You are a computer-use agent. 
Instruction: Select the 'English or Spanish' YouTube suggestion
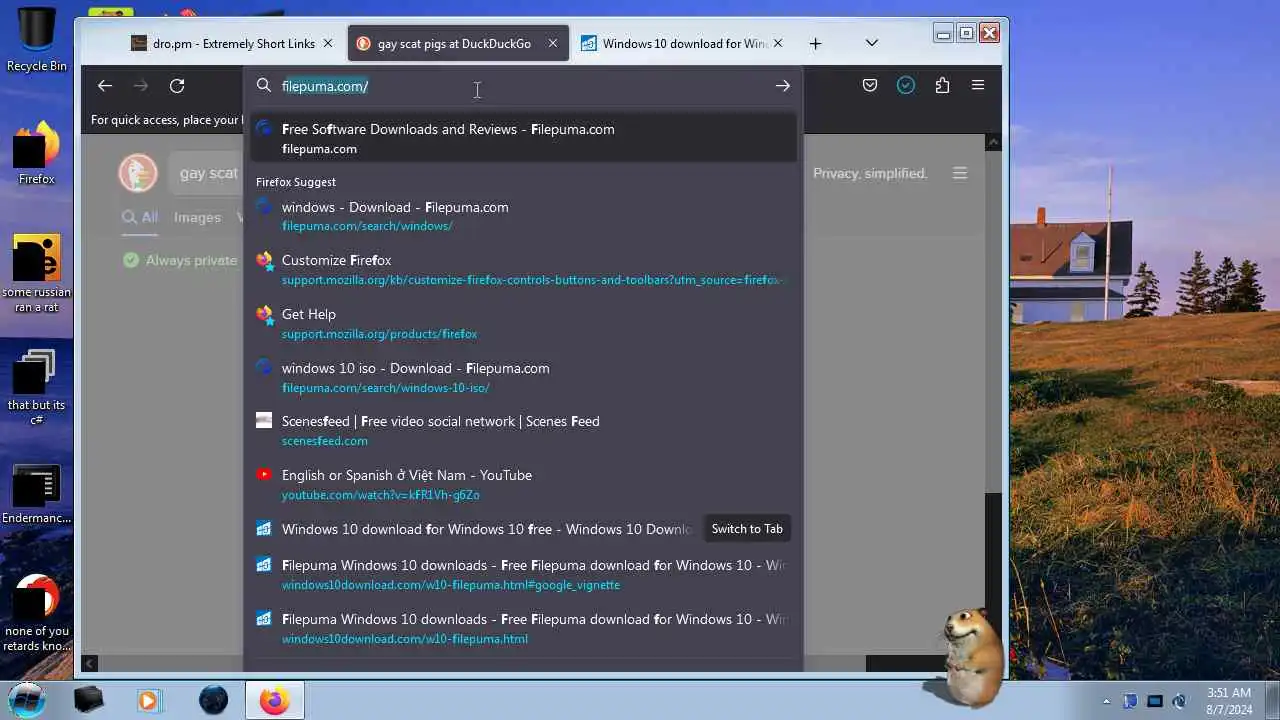pyautogui.click(x=523, y=484)
